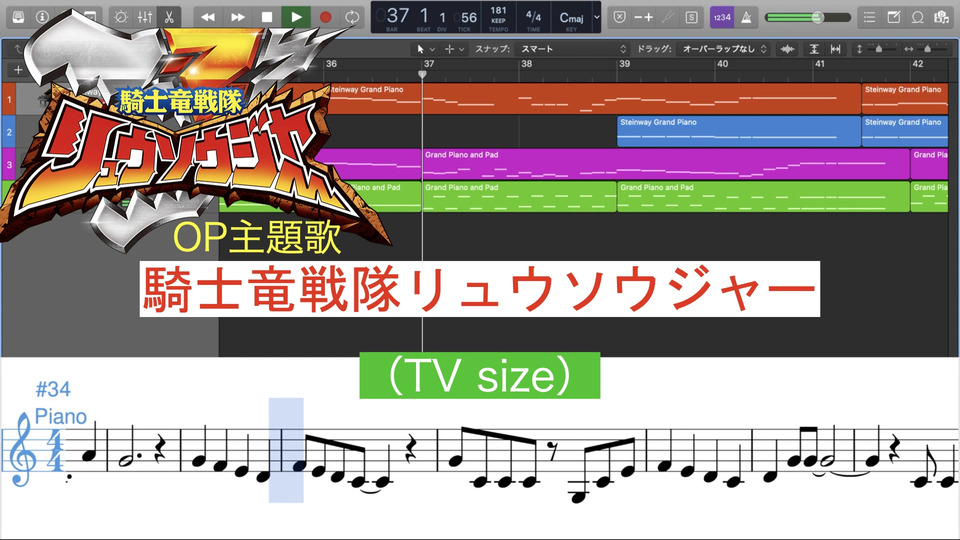Open the Library panel
960x540 pixels.
tap(19, 17)
